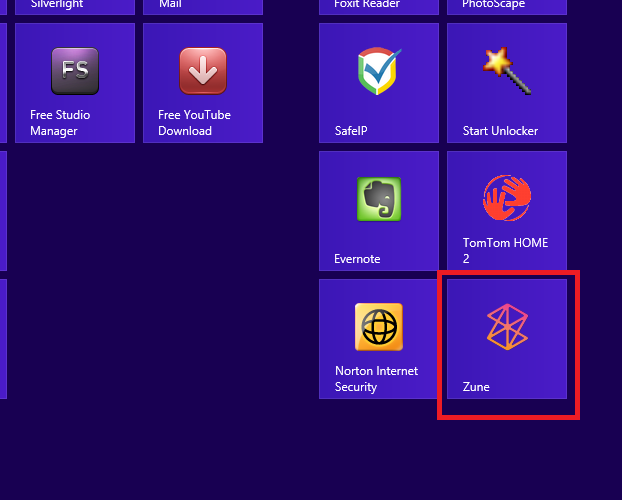Click the 'Start Unlocker' tile label
Image resolution: width=622 pixels, height=500 pixels.
pyautogui.click(x=500, y=131)
